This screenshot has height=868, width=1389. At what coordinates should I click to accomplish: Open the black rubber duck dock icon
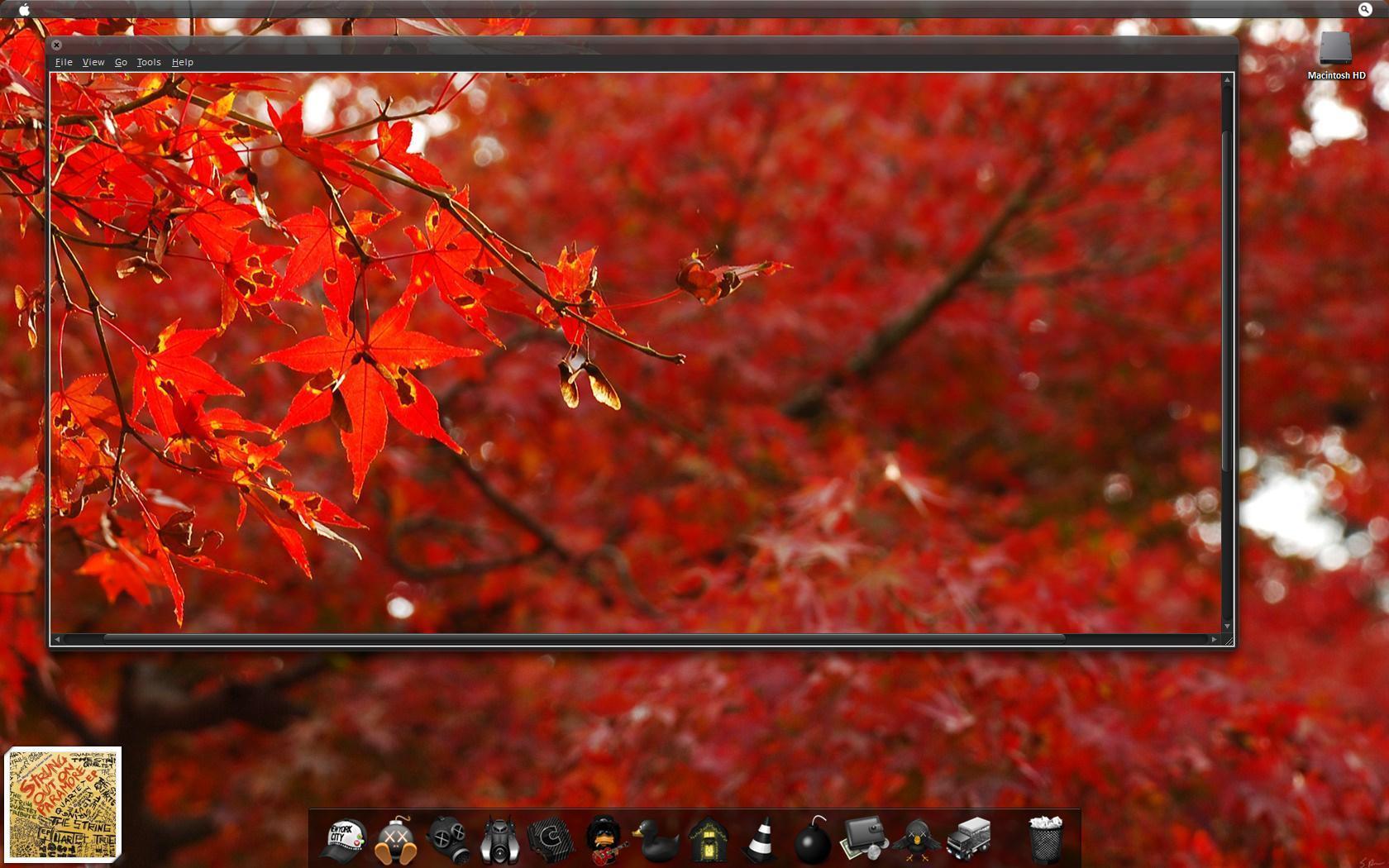pyautogui.click(x=656, y=842)
